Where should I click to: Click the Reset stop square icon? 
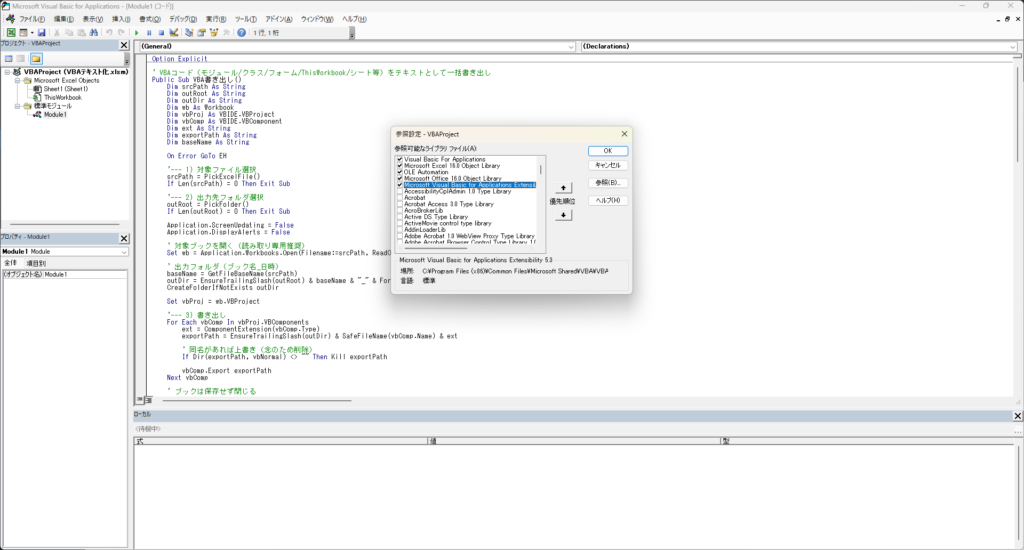point(161,32)
